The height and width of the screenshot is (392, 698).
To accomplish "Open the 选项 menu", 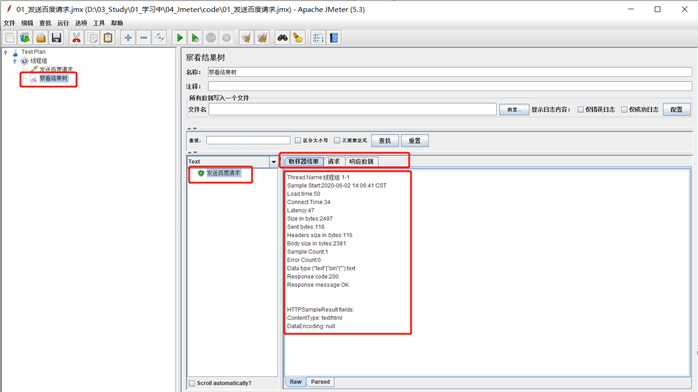I will (81, 23).
